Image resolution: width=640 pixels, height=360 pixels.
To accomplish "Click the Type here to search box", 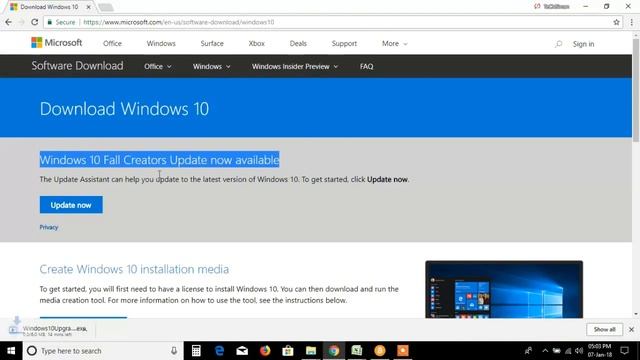I will click(x=102, y=351).
